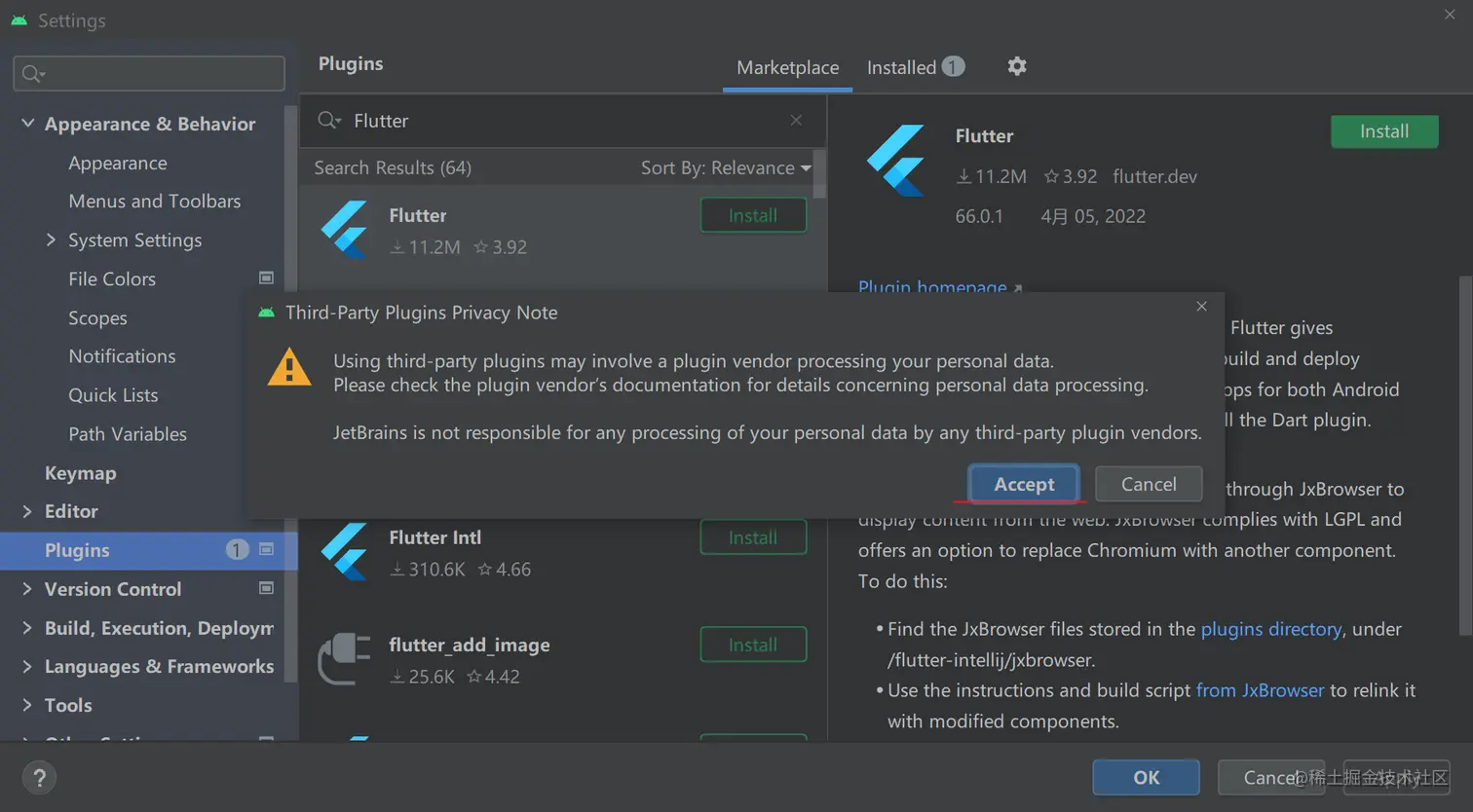The height and width of the screenshot is (812, 1473).
Task: Expand Build, Execution, Deployment section
Action: point(26,628)
